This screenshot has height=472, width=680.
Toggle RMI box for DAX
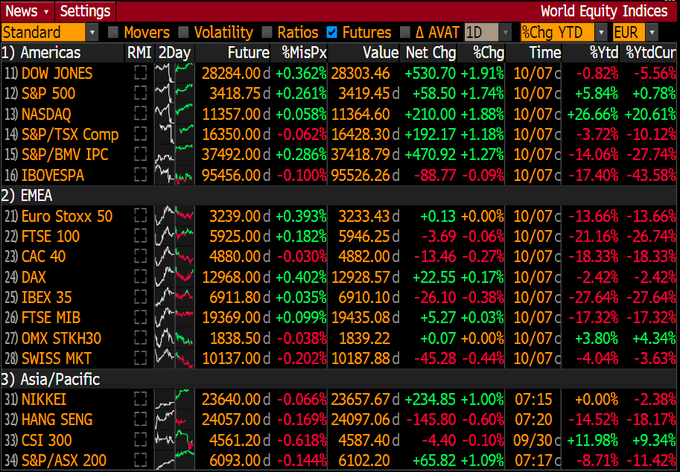pos(141,277)
